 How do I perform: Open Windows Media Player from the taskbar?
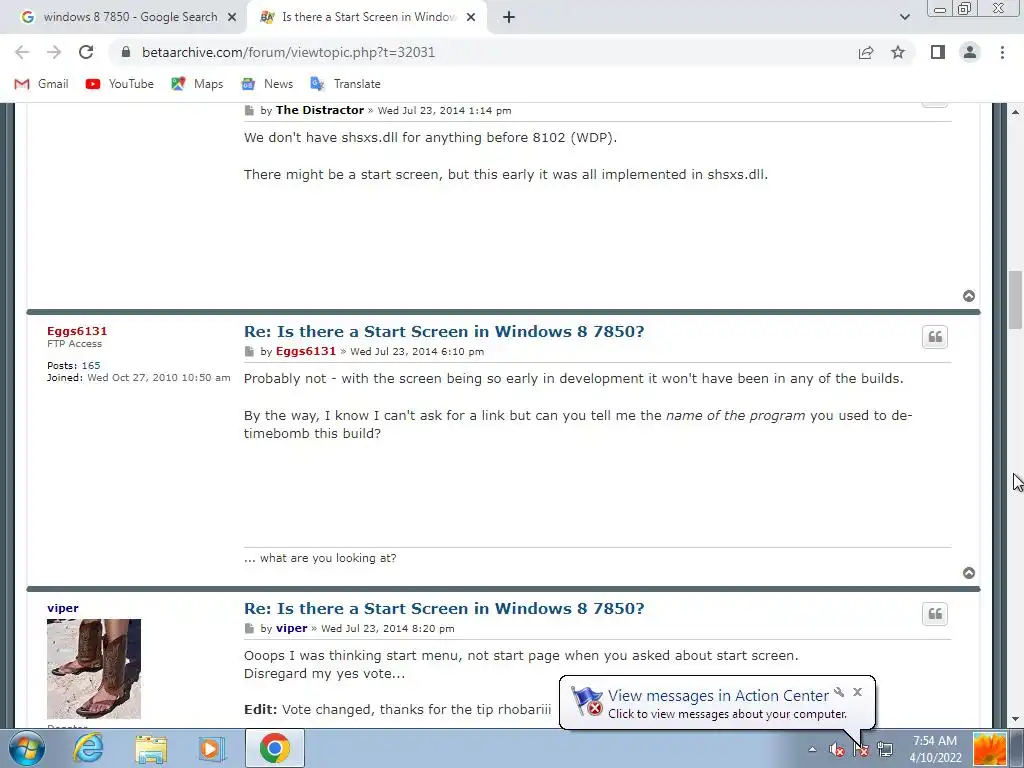point(212,748)
